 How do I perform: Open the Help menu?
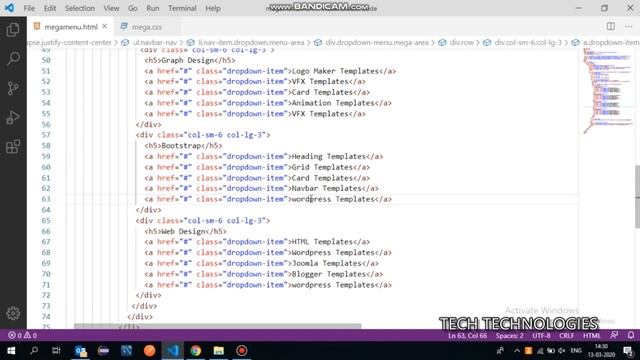click(213, 8)
